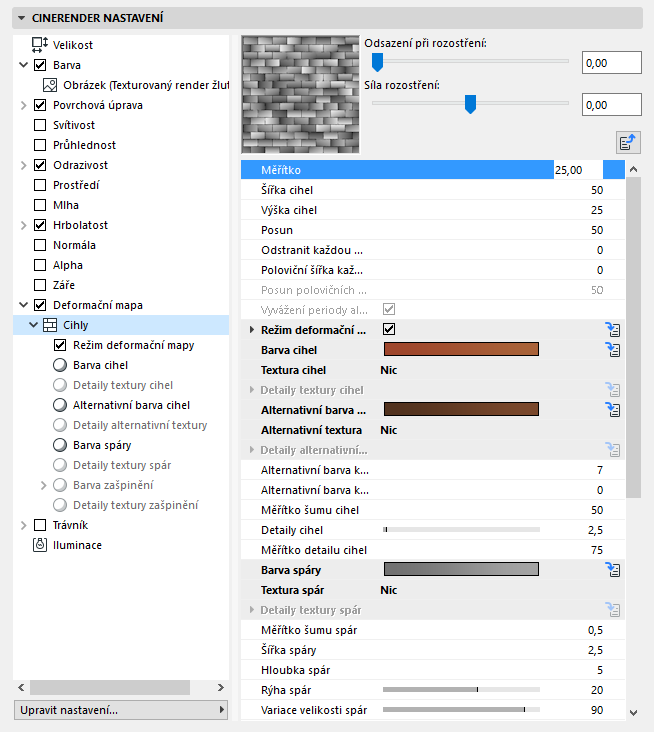Click Síla rozostření value field
654x732 pixels.
coord(612,105)
